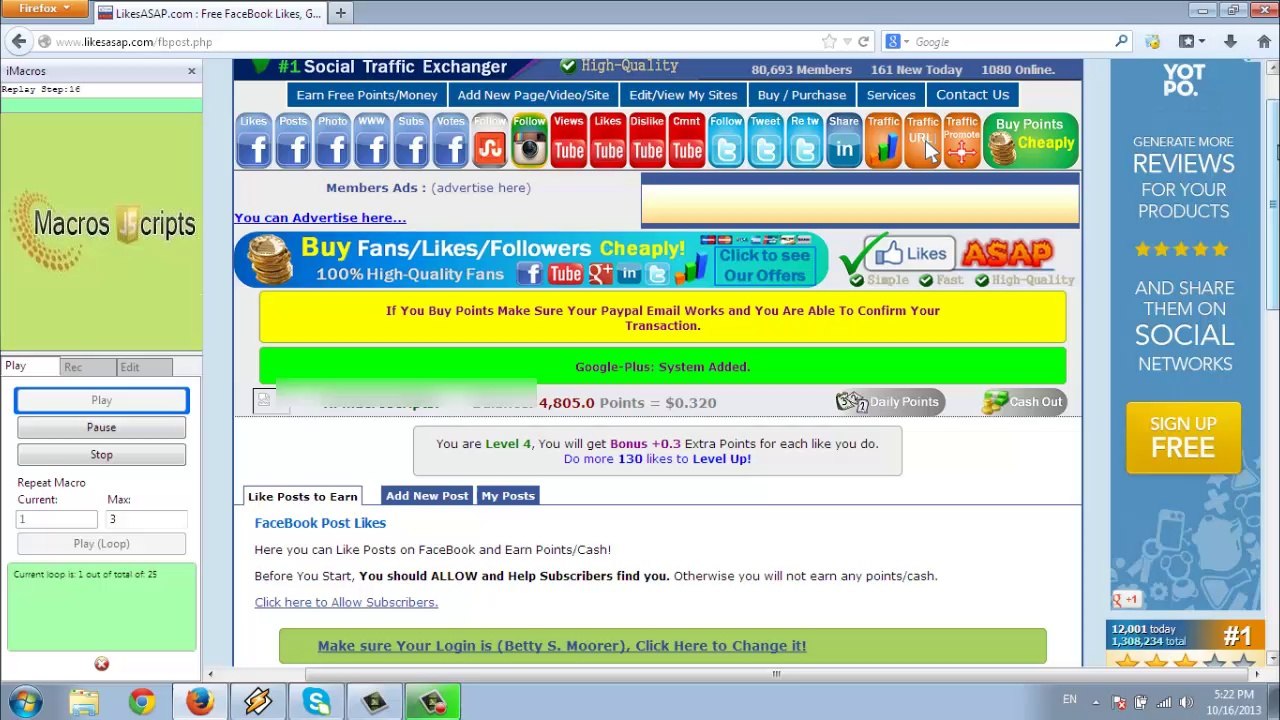This screenshot has height=720, width=1280.
Task: Open YouTube Dislike icon
Action: 647,140
